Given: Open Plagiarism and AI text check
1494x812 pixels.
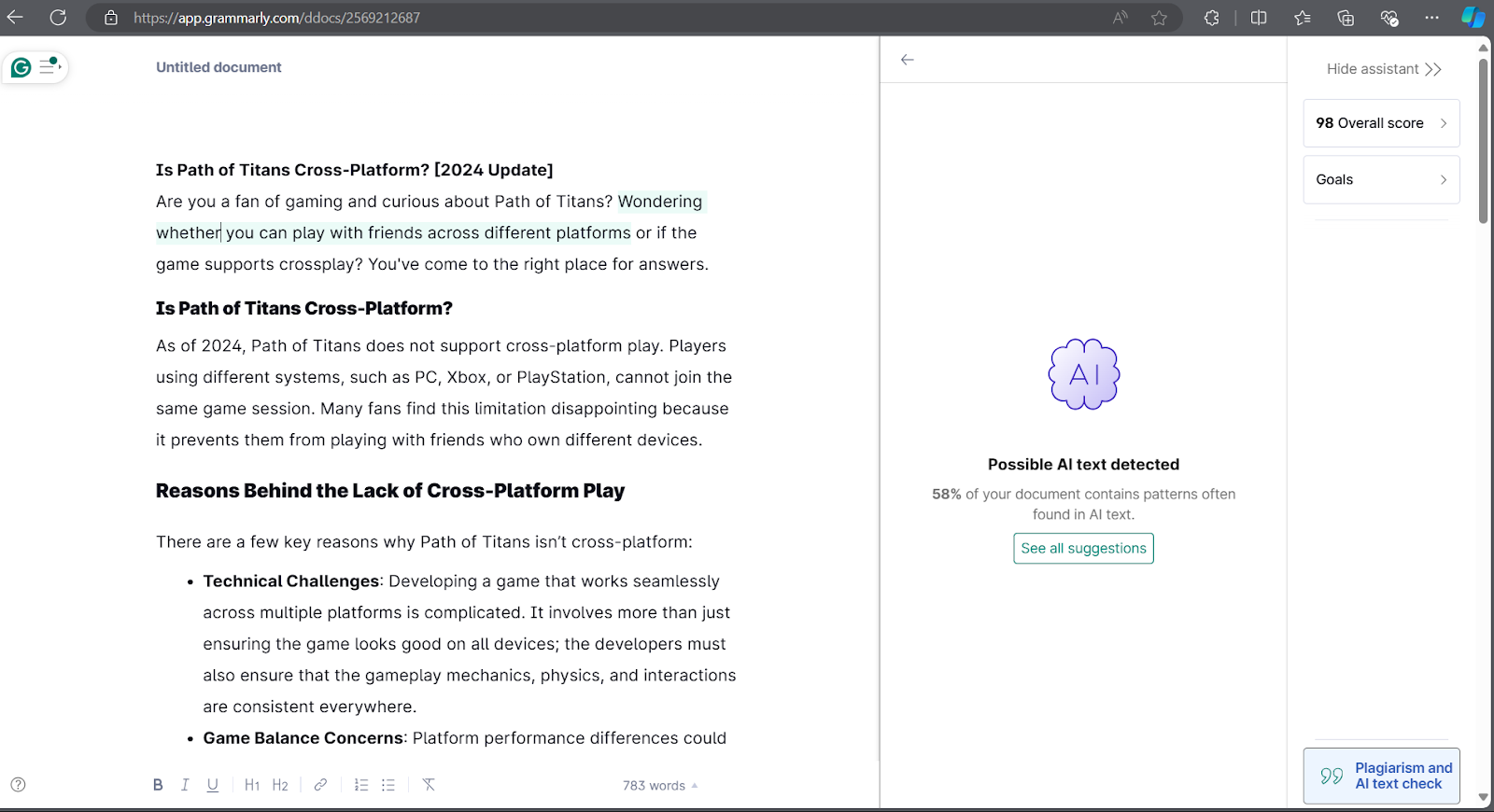Looking at the screenshot, I should coord(1381,776).
